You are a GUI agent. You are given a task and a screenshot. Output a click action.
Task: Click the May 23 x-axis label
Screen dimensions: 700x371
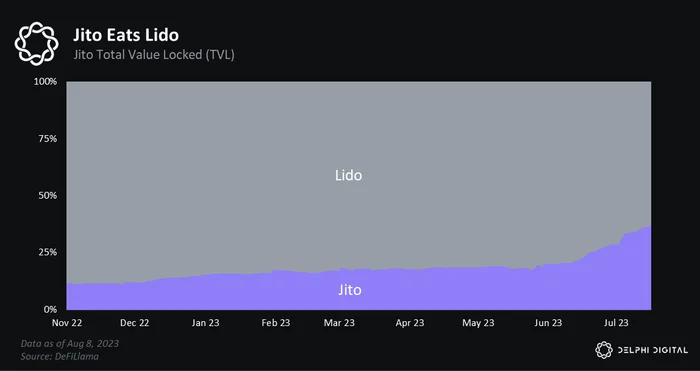click(479, 323)
